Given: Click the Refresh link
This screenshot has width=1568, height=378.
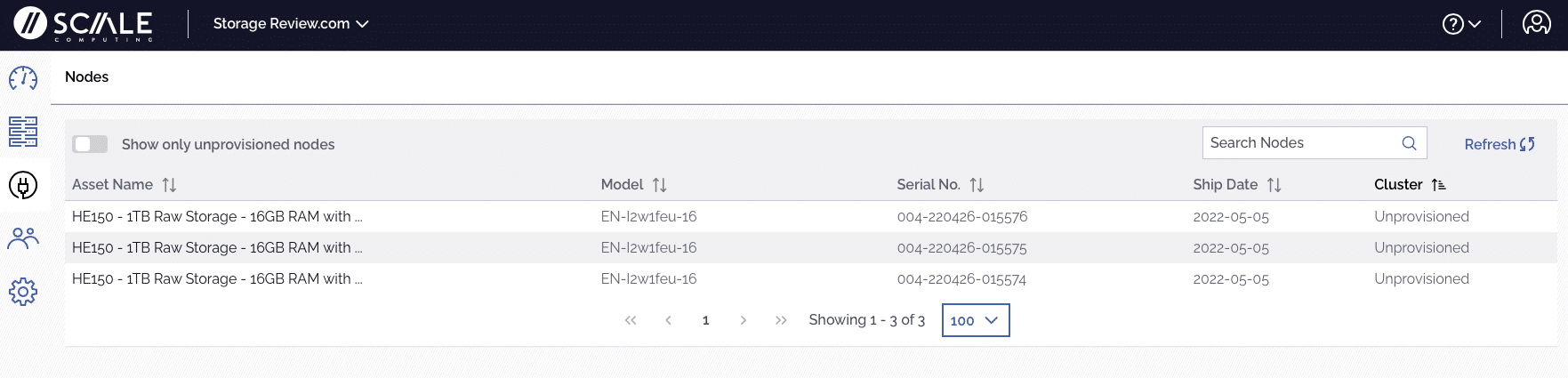Looking at the screenshot, I should point(1500,144).
